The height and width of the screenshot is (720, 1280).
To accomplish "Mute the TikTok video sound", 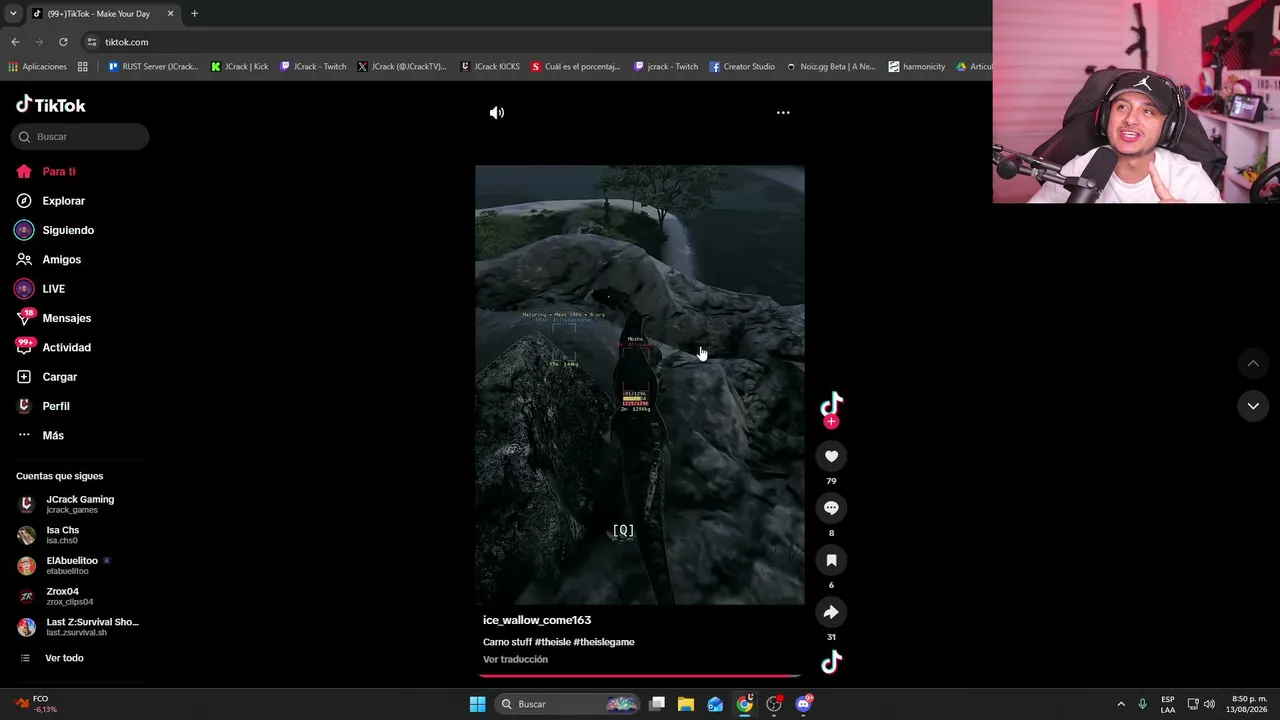I will tap(497, 113).
